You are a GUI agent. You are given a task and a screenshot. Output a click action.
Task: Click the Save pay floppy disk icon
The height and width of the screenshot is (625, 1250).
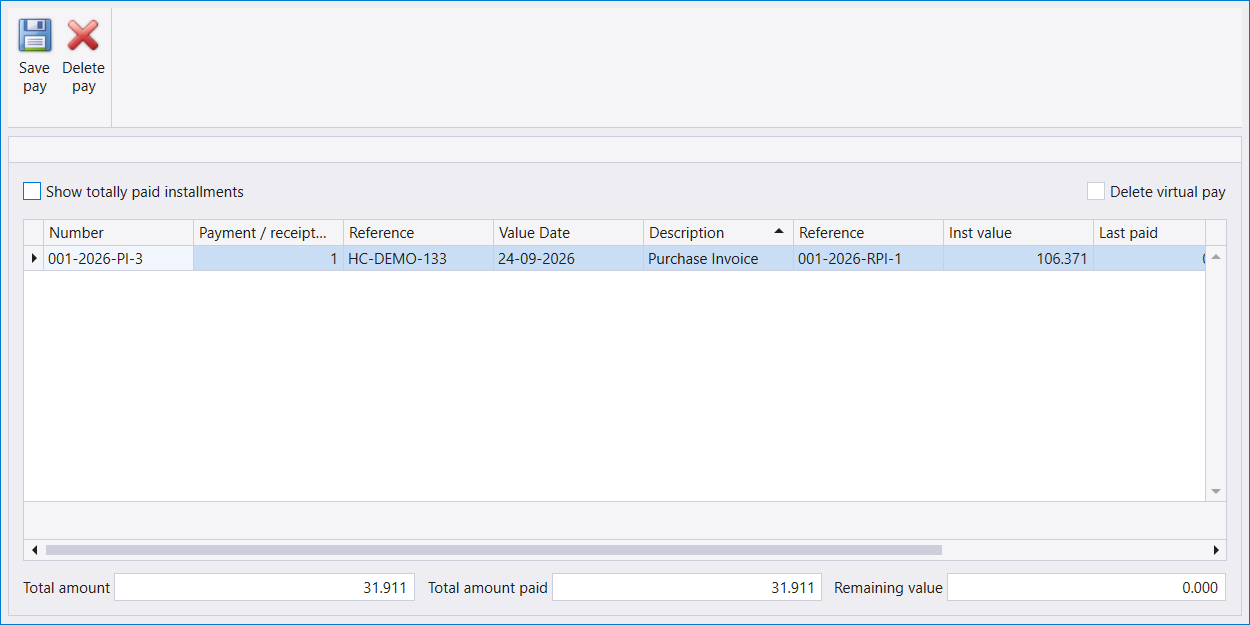pyautogui.click(x=35, y=35)
